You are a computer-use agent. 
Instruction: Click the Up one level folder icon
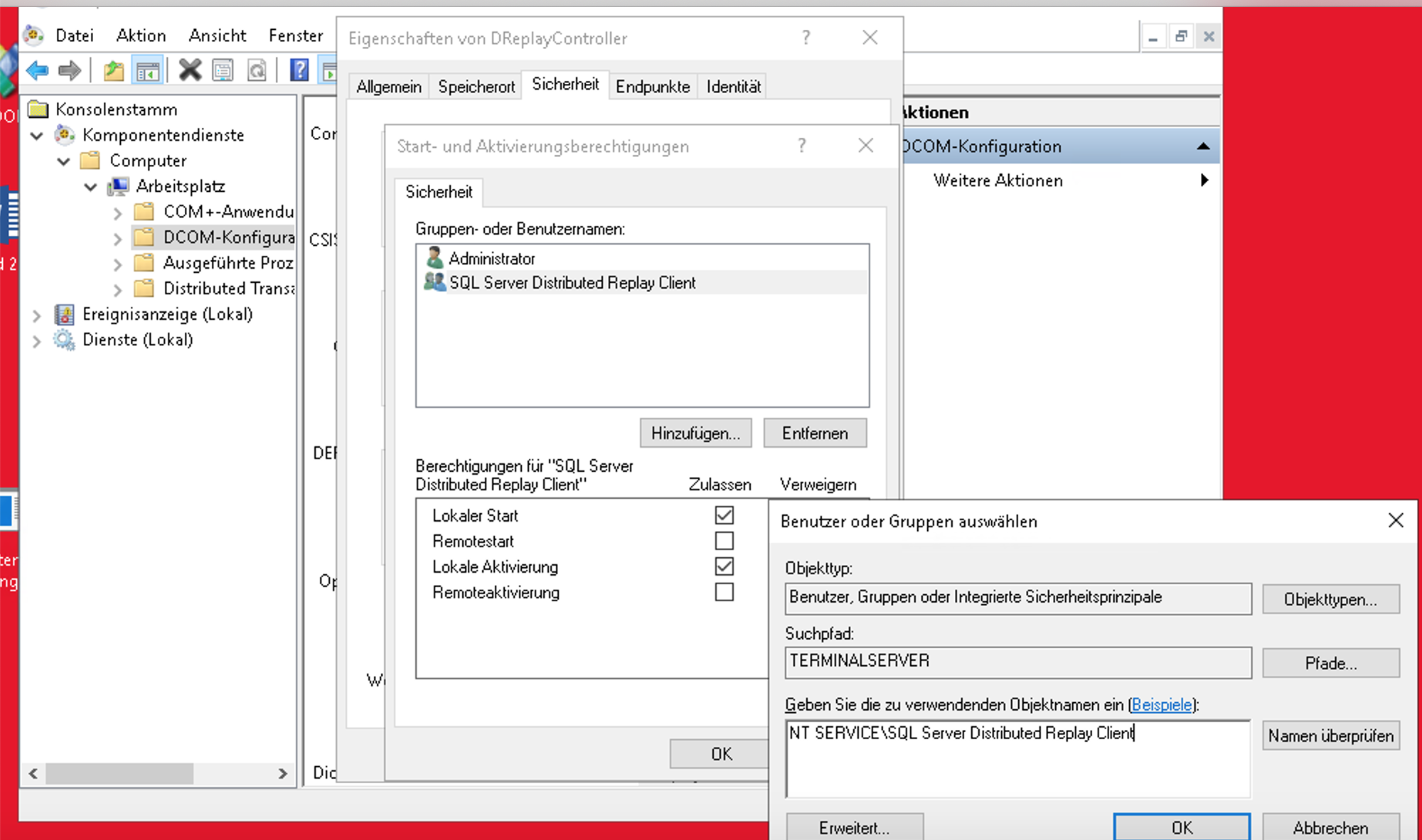[114, 70]
